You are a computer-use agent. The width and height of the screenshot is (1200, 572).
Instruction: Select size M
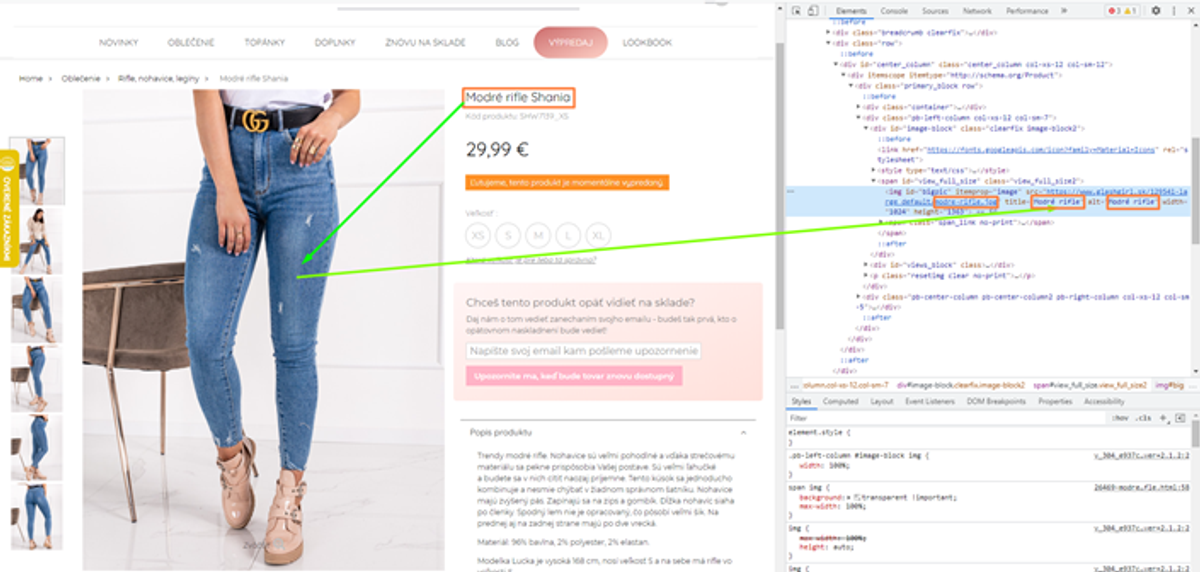pos(539,235)
